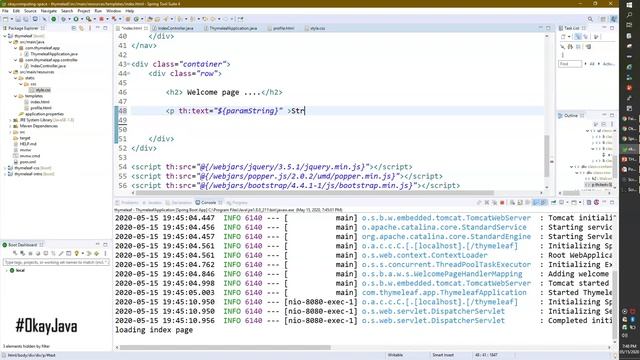Terminate the running app from Console toolbar
The height and width of the screenshot is (360, 640).
coord(502,202)
